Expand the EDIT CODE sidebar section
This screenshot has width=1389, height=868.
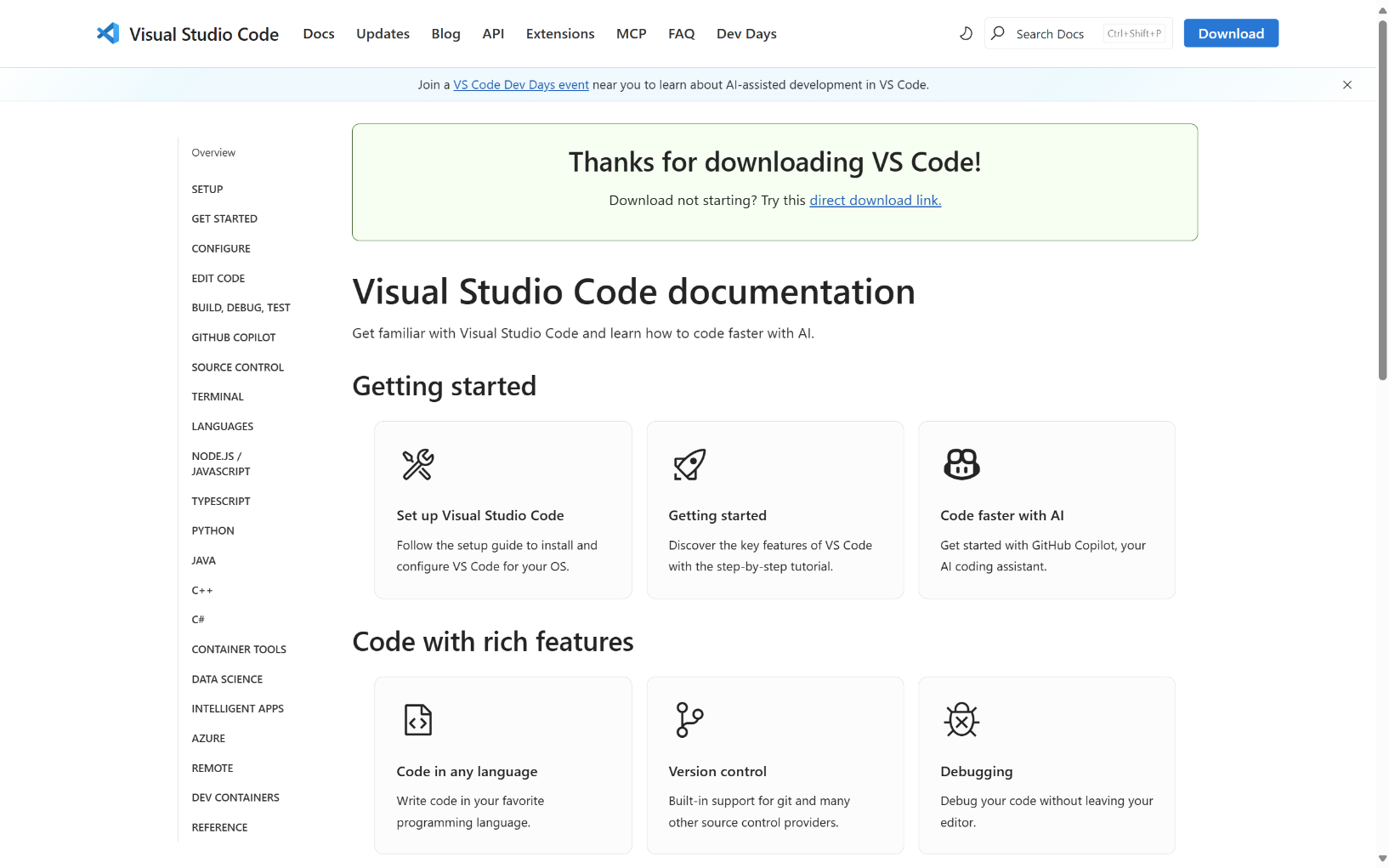click(218, 279)
